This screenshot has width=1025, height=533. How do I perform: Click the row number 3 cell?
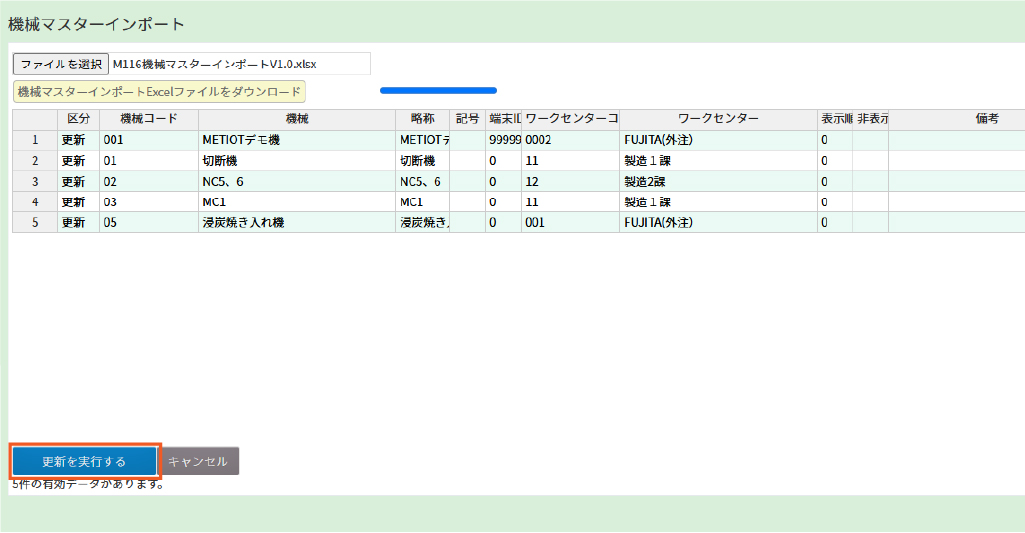pyautogui.click(x=35, y=182)
